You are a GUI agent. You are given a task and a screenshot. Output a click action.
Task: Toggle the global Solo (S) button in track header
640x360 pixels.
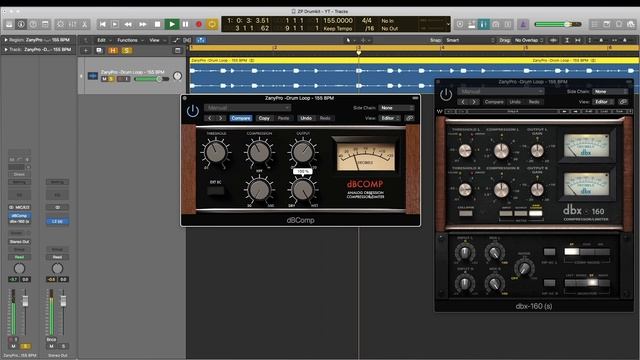pos(127,51)
